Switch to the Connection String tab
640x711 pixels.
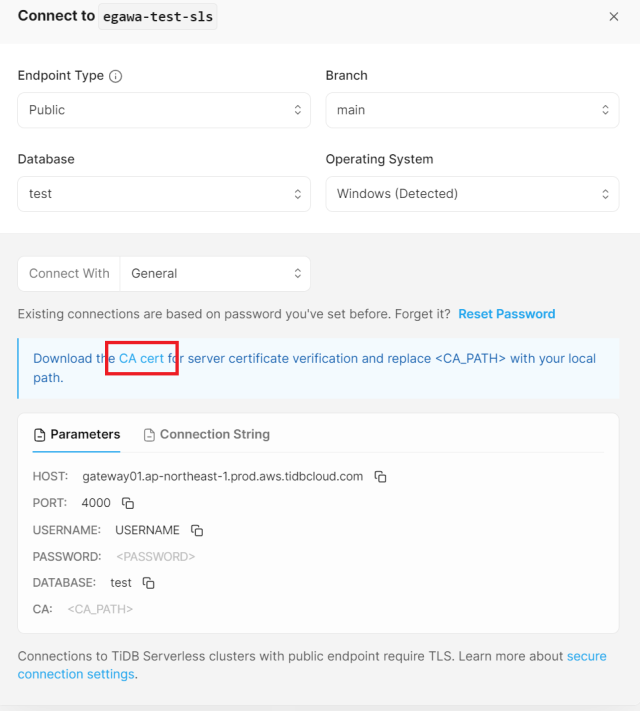point(207,434)
